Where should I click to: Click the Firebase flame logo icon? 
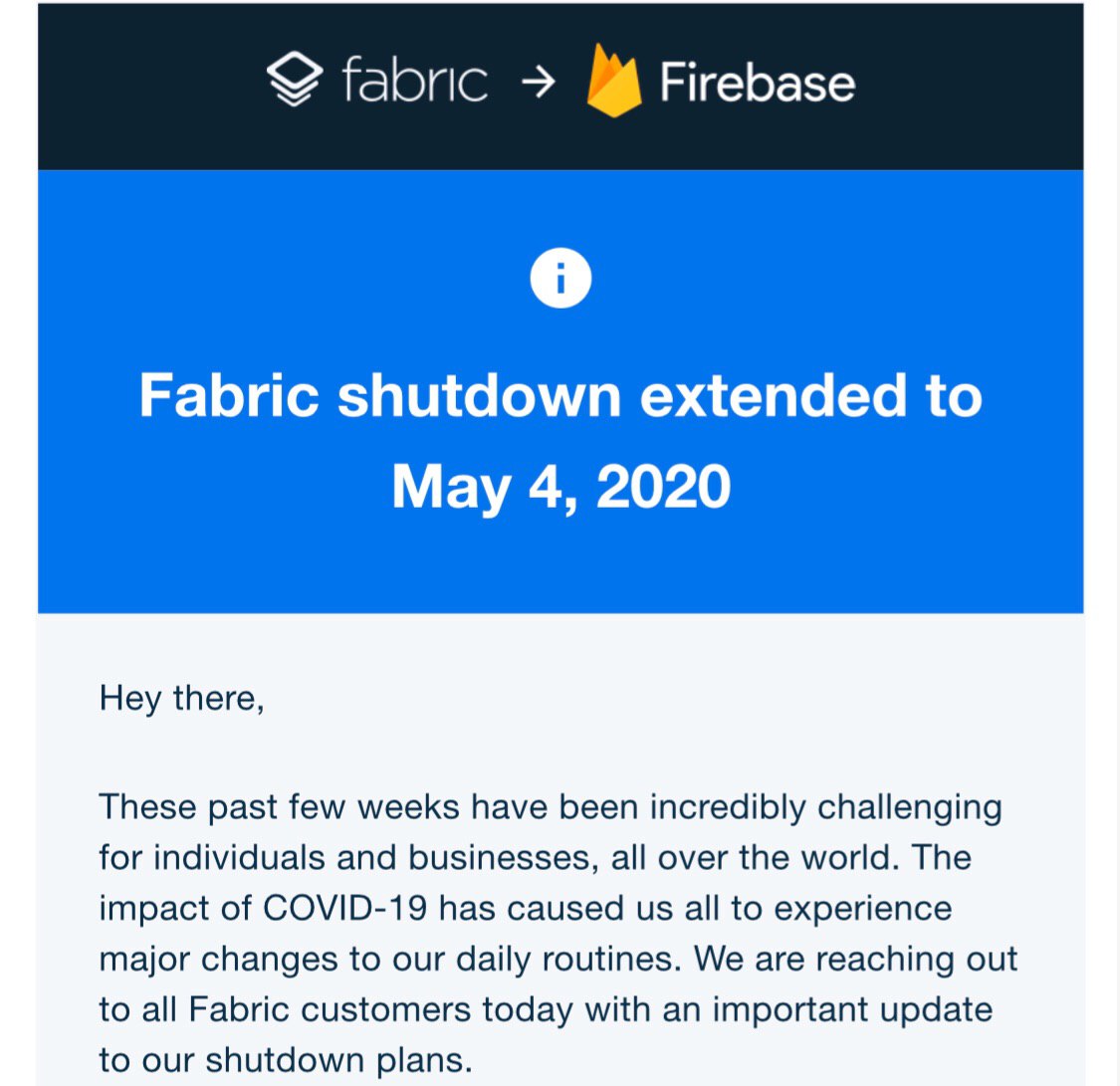tap(612, 82)
